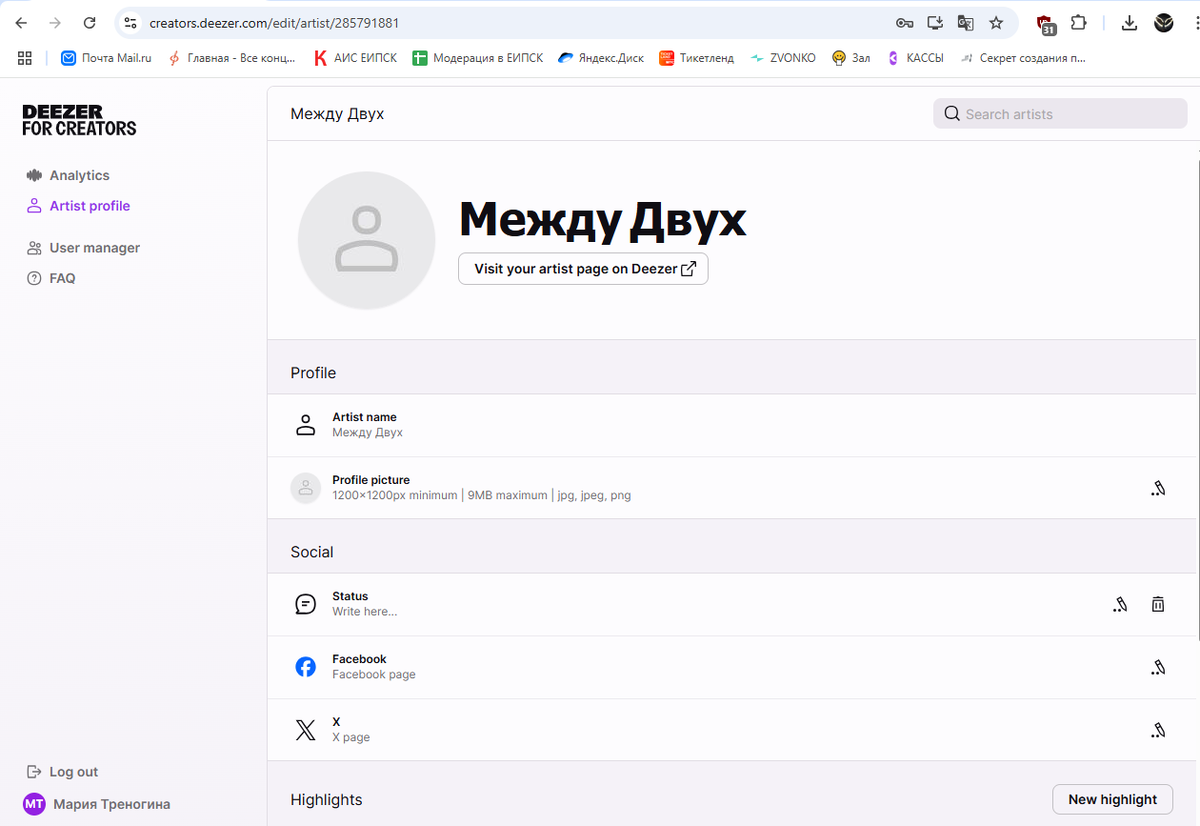Click the Social section heading
1200x826 pixels.
coord(312,552)
